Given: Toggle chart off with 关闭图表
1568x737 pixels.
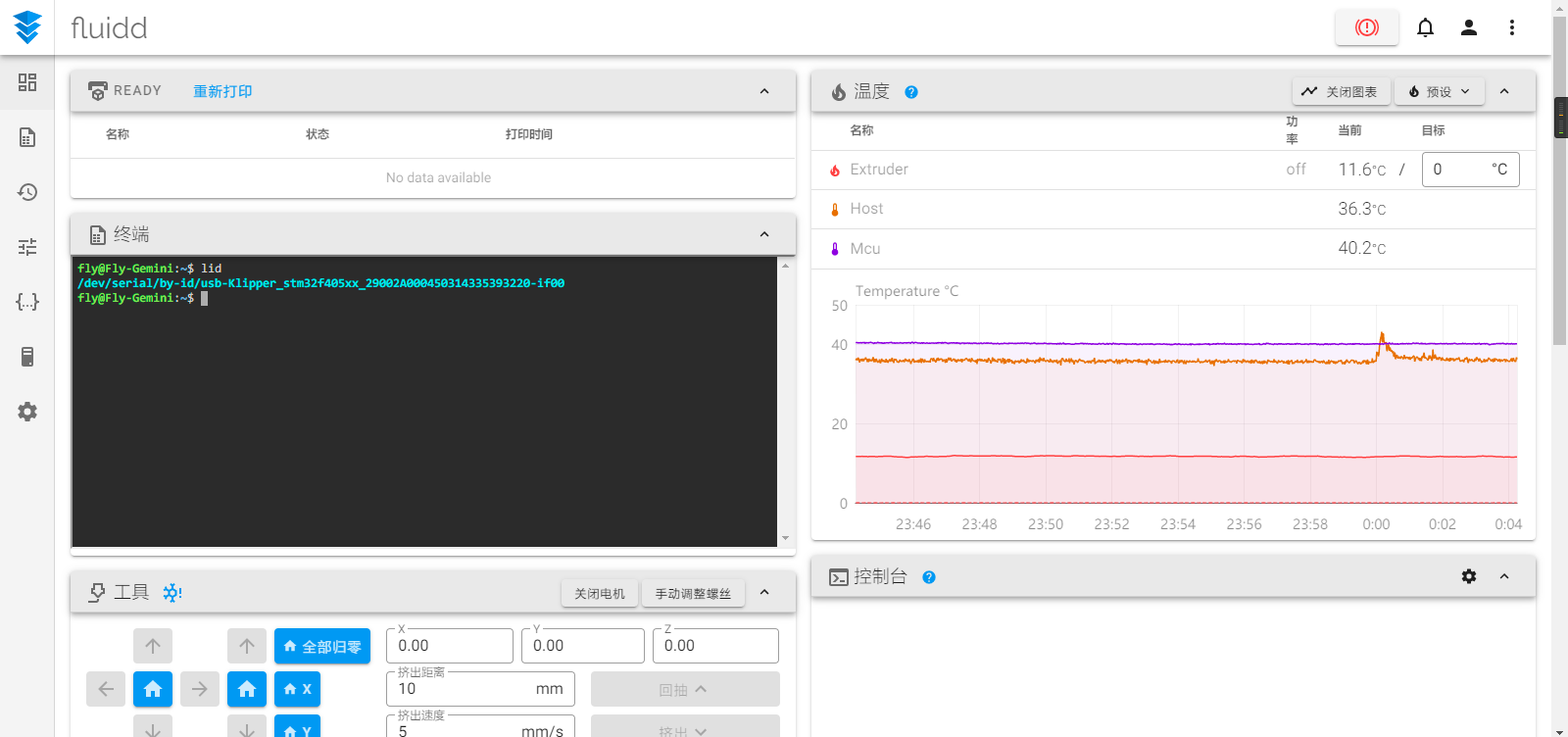Looking at the screenshot, I should [1340, 91].
